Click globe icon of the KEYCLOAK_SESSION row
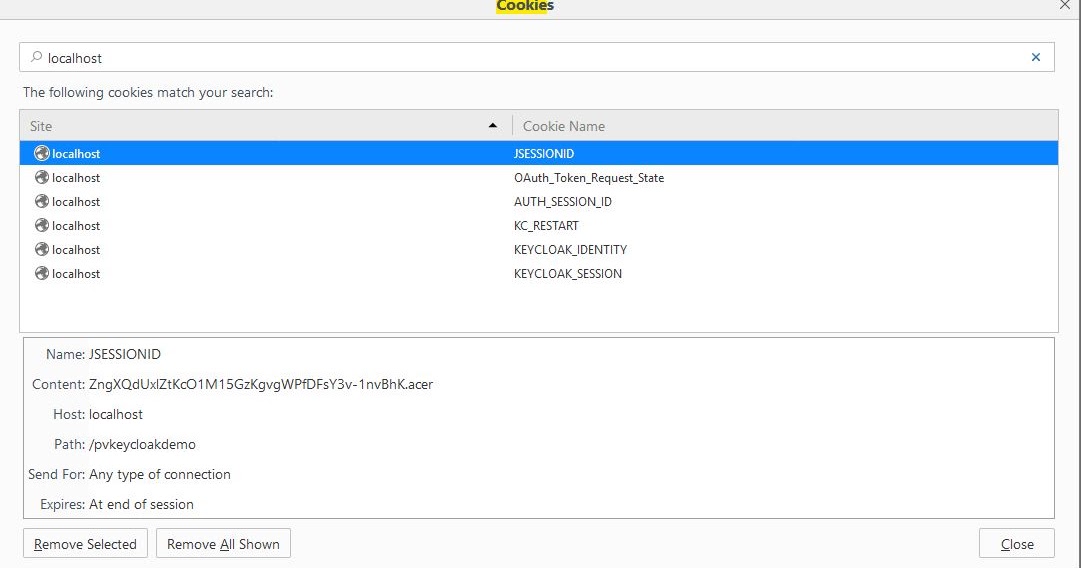 coord(42,273)
